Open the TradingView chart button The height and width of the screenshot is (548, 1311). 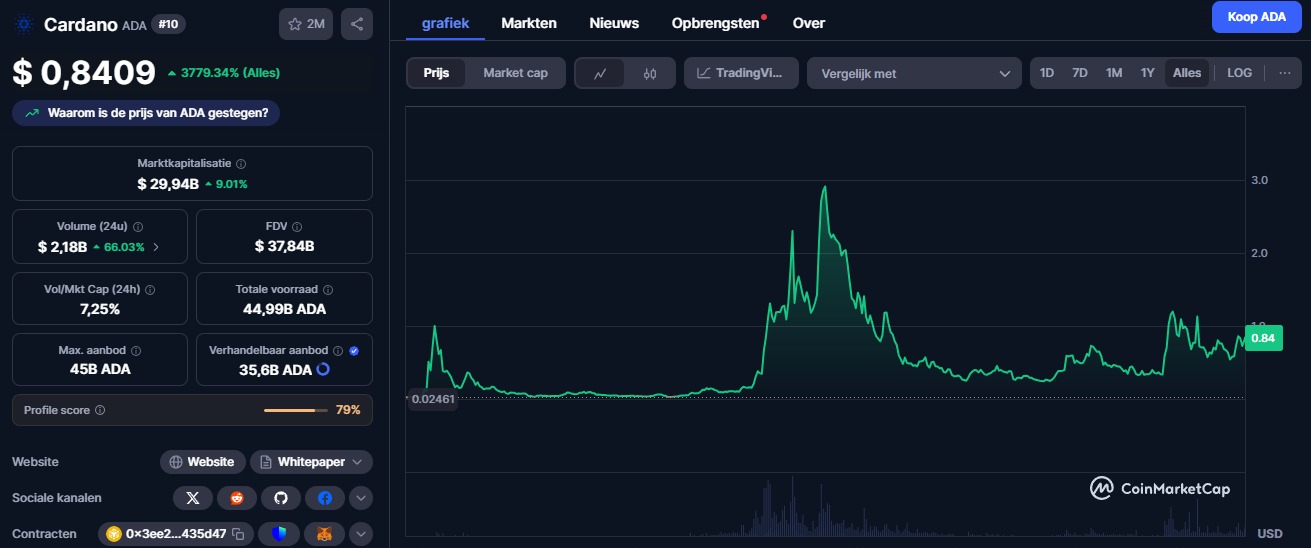click(741, 73)
